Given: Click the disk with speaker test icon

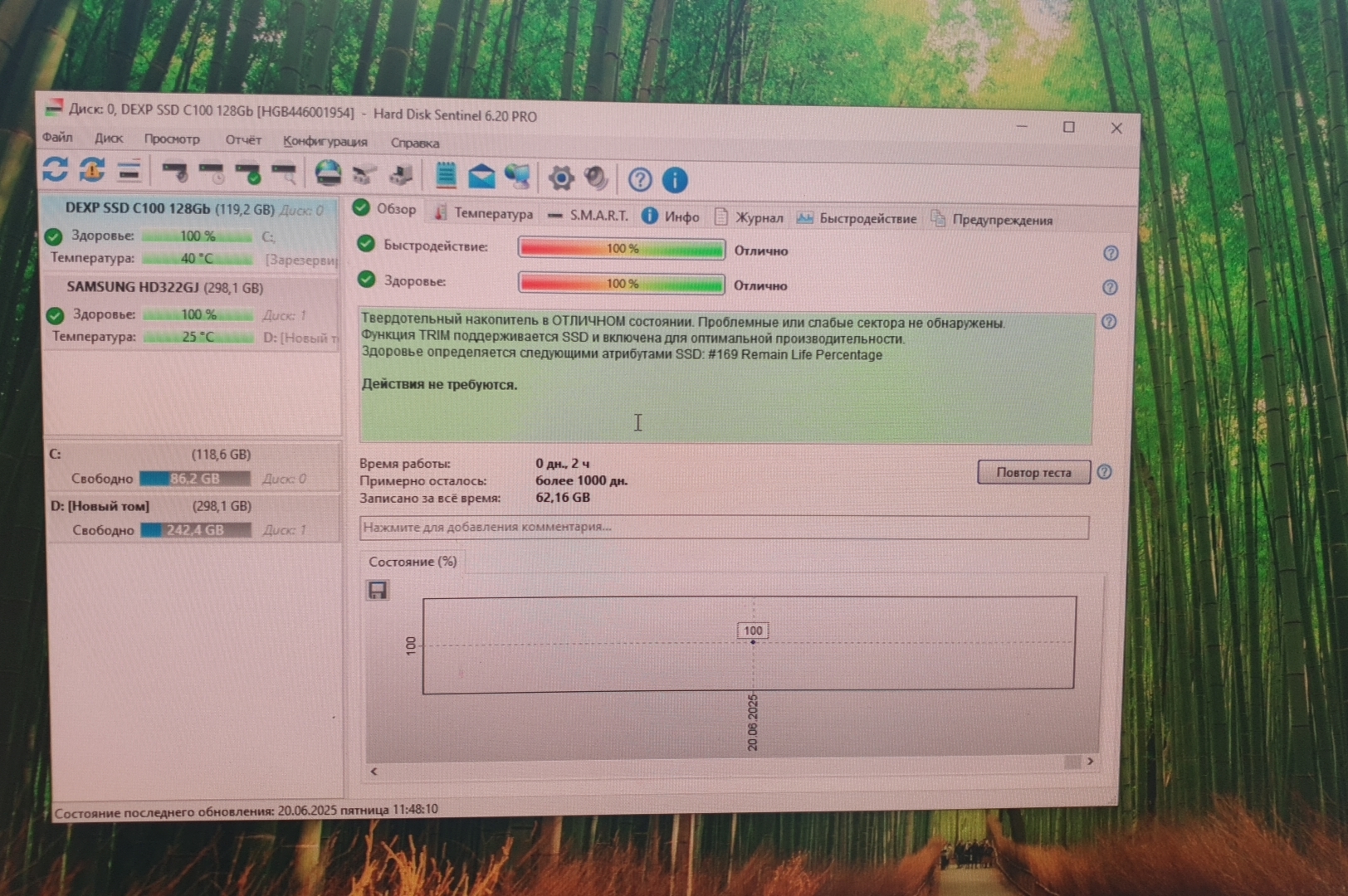Looking at the screenshot, I should tap(174, 173).
